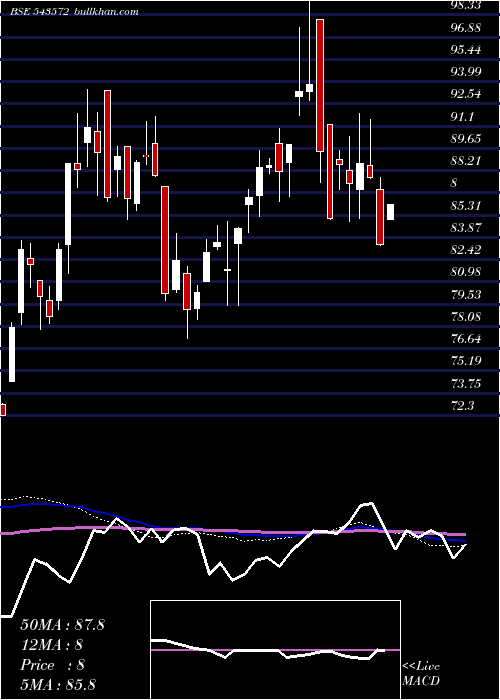
Task: Select the 98.33 price axis label
Action: [466, 5]
